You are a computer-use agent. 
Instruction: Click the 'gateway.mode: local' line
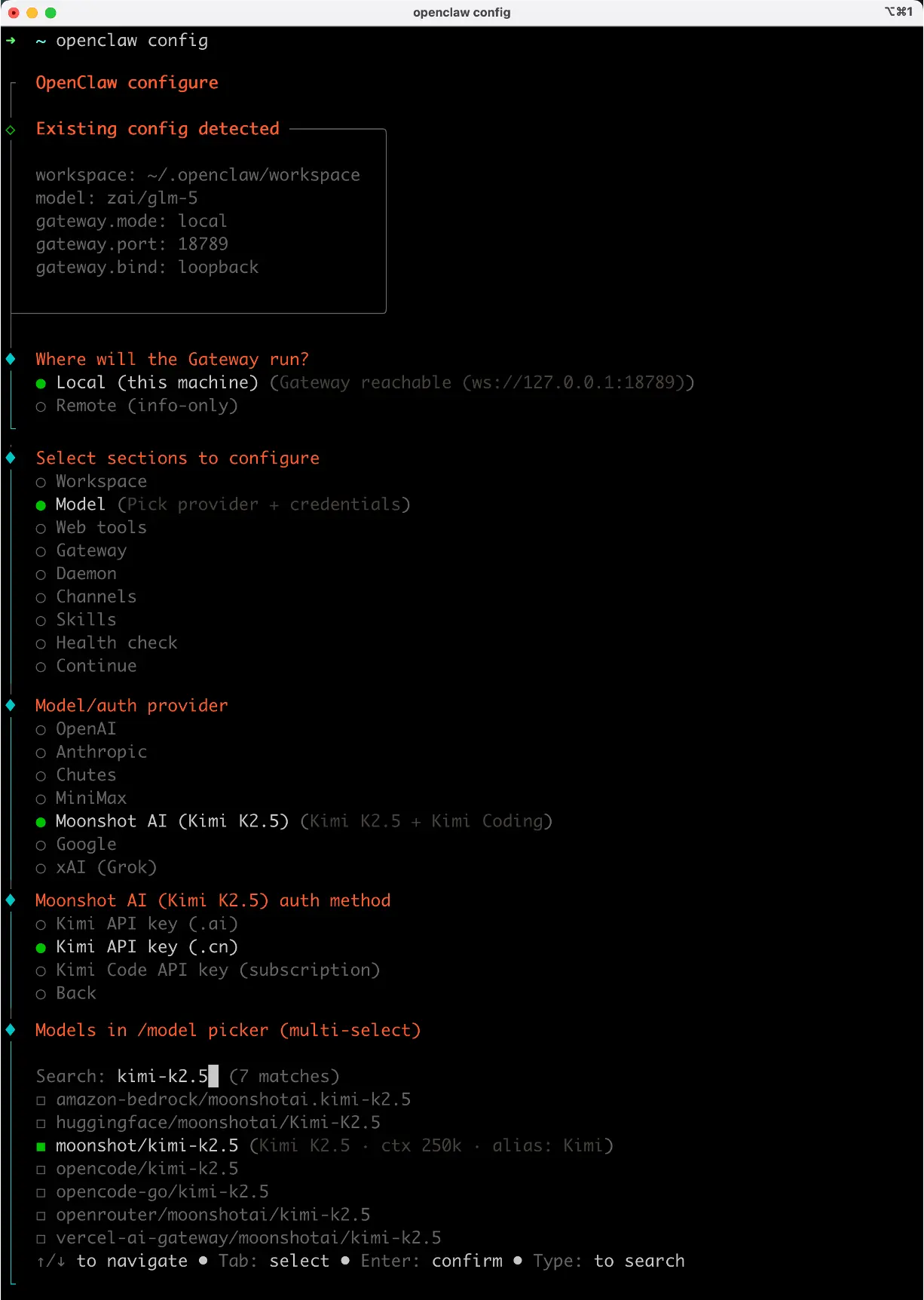(131, 222)
